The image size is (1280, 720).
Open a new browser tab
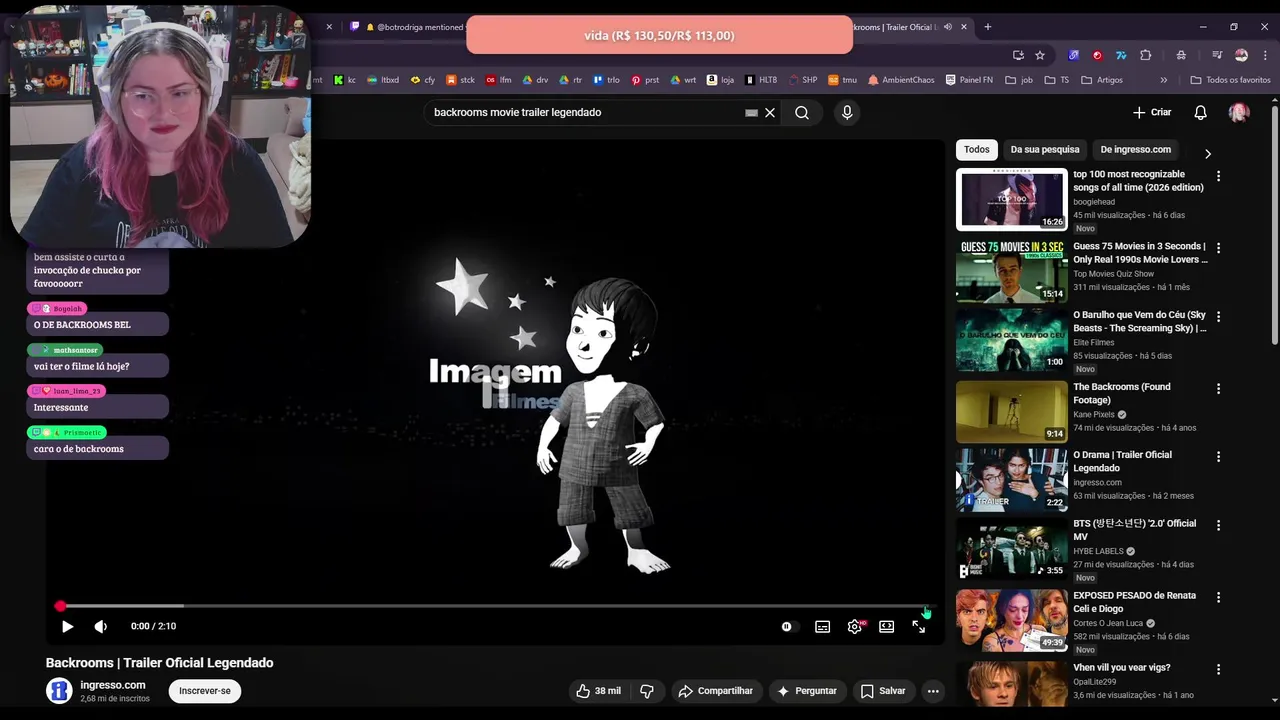[x=988, y=27]
